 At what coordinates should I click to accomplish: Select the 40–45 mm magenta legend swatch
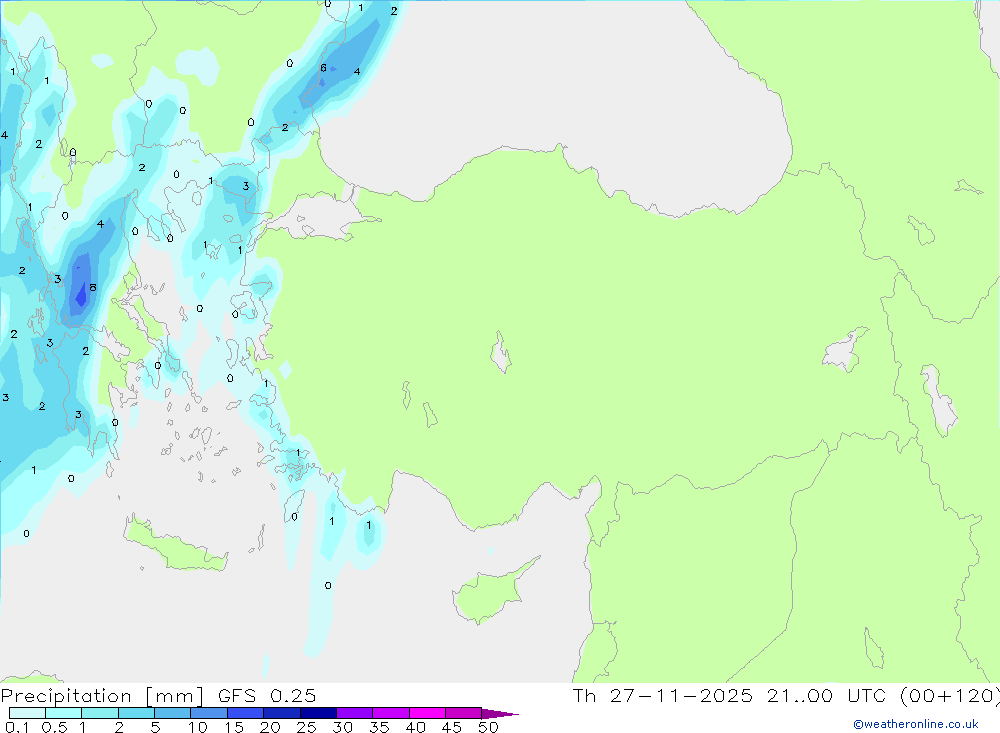click(427, 713)
